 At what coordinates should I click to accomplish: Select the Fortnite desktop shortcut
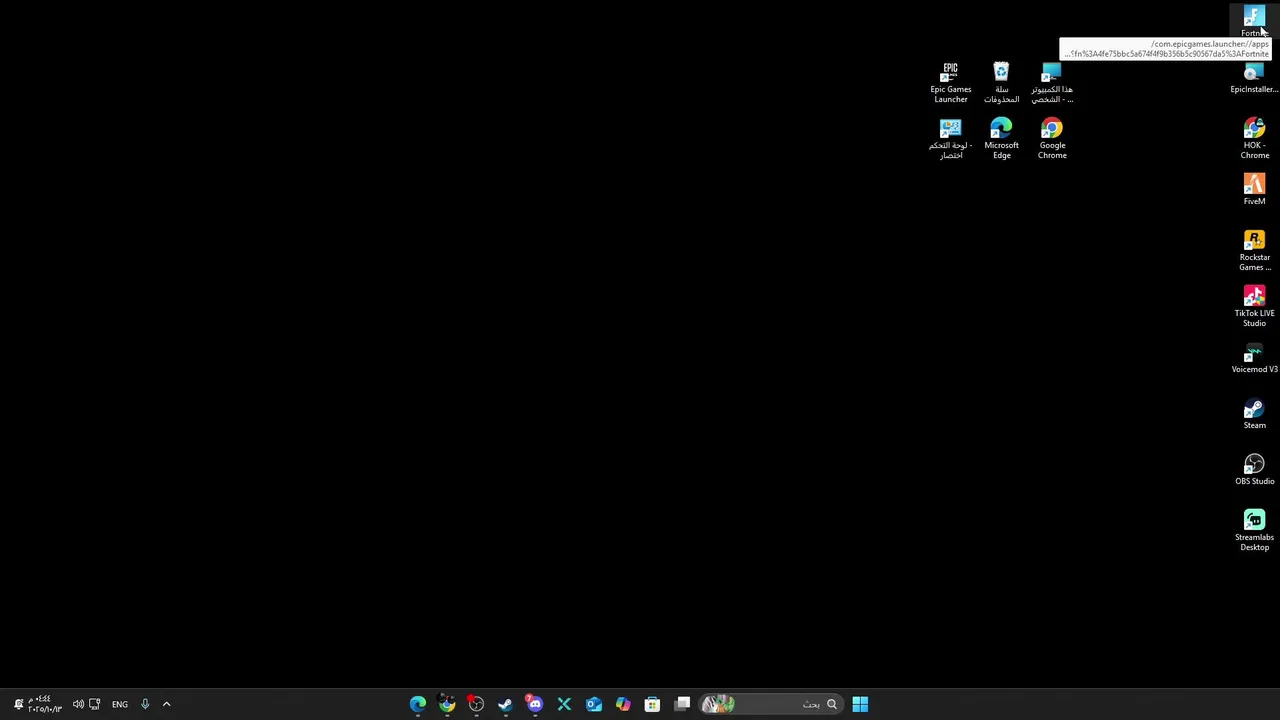tap(1254, 21)
